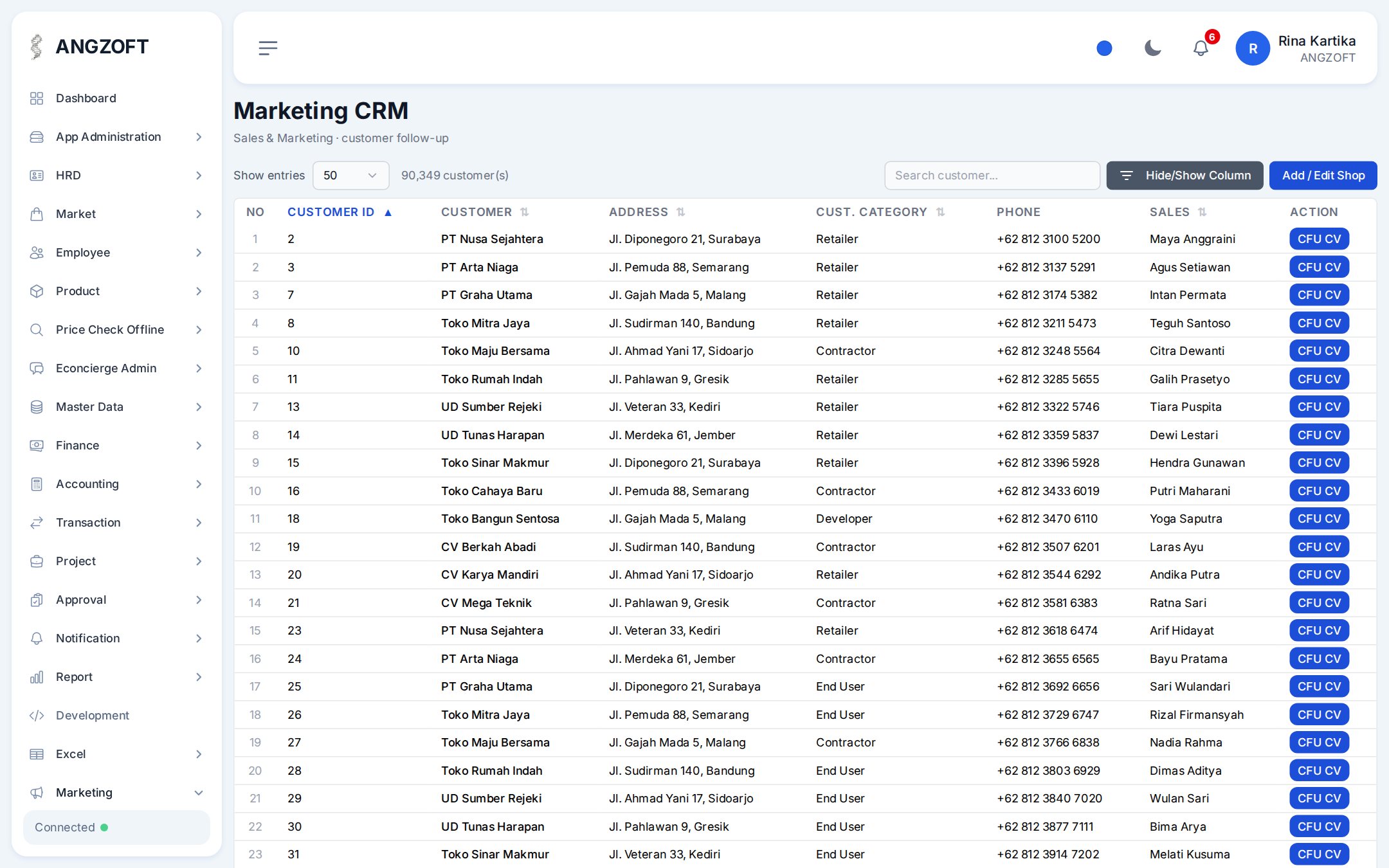Collapse the Marketing menu chevron

(x=199, y=793)
